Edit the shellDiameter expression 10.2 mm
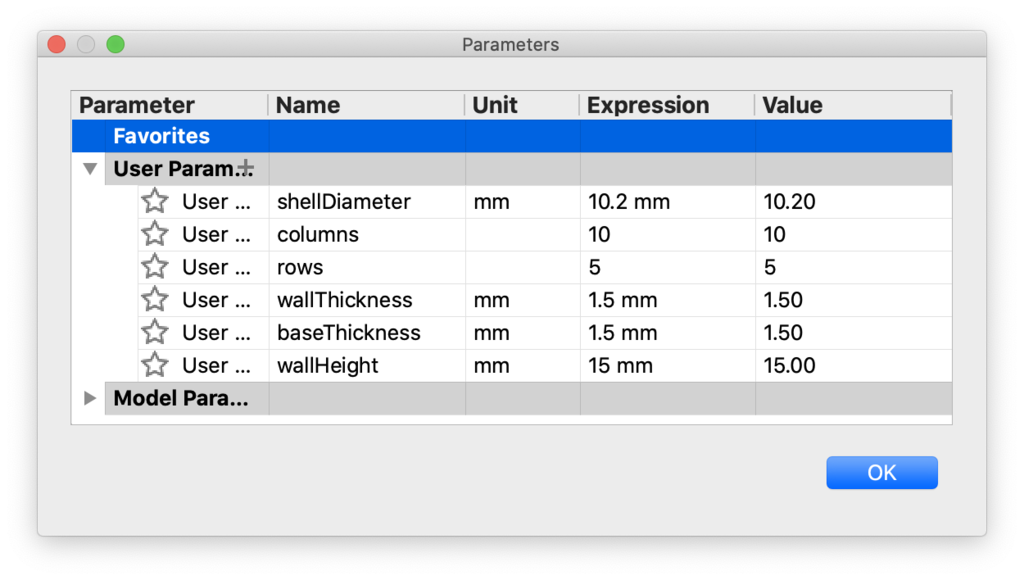1024x580 pixels. click(629, 202)
